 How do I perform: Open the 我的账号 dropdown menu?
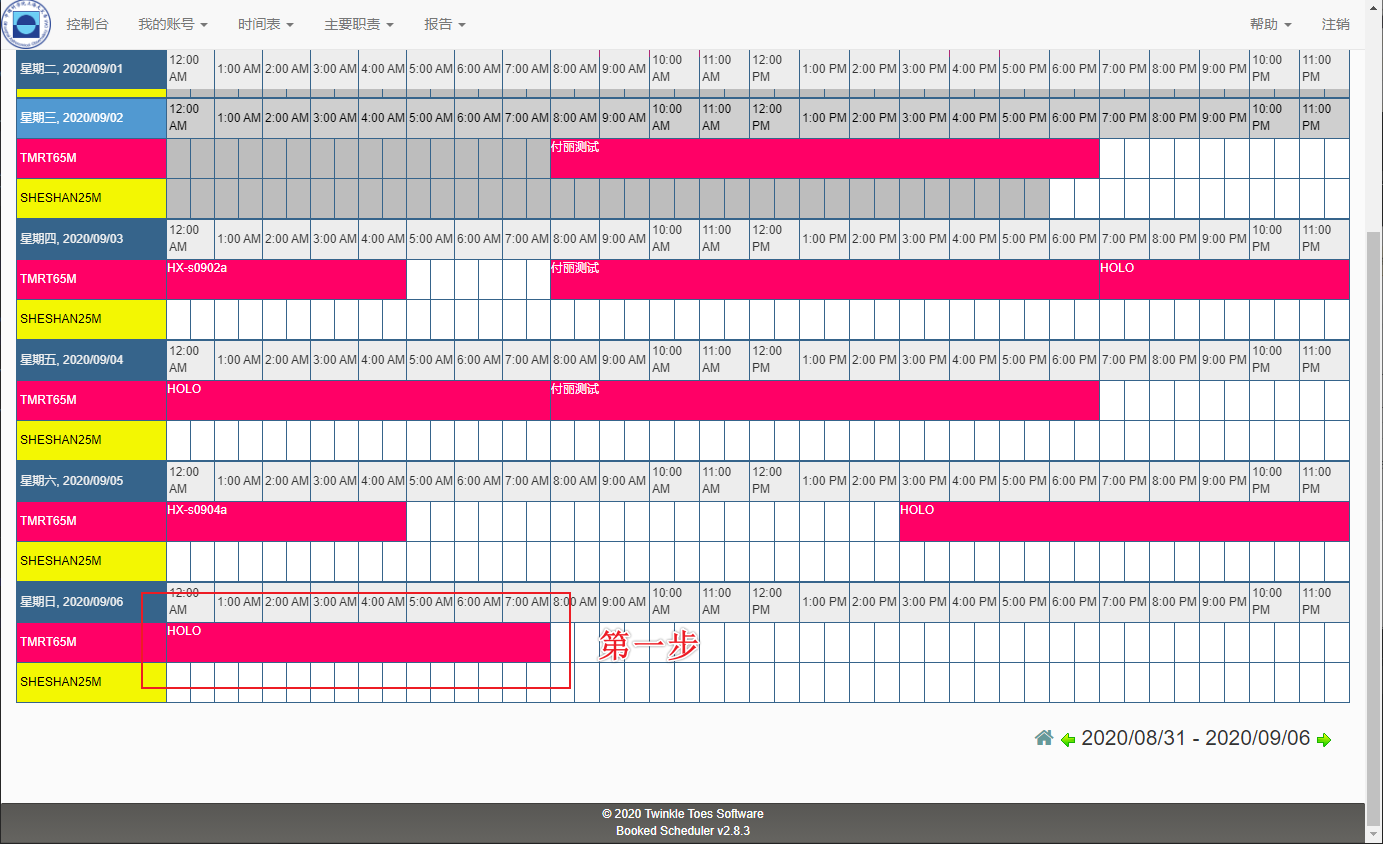pos(172,24)
